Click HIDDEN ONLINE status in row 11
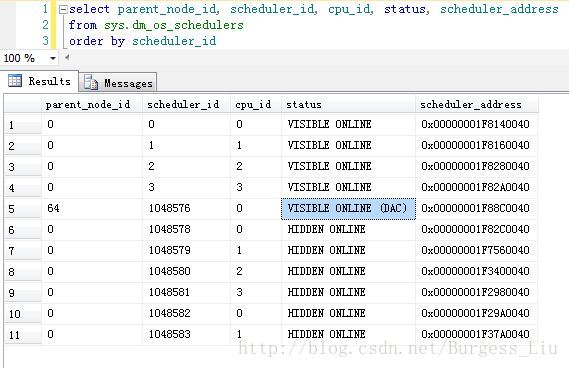Viewport: 569px width, 368px height. (348, 334)
